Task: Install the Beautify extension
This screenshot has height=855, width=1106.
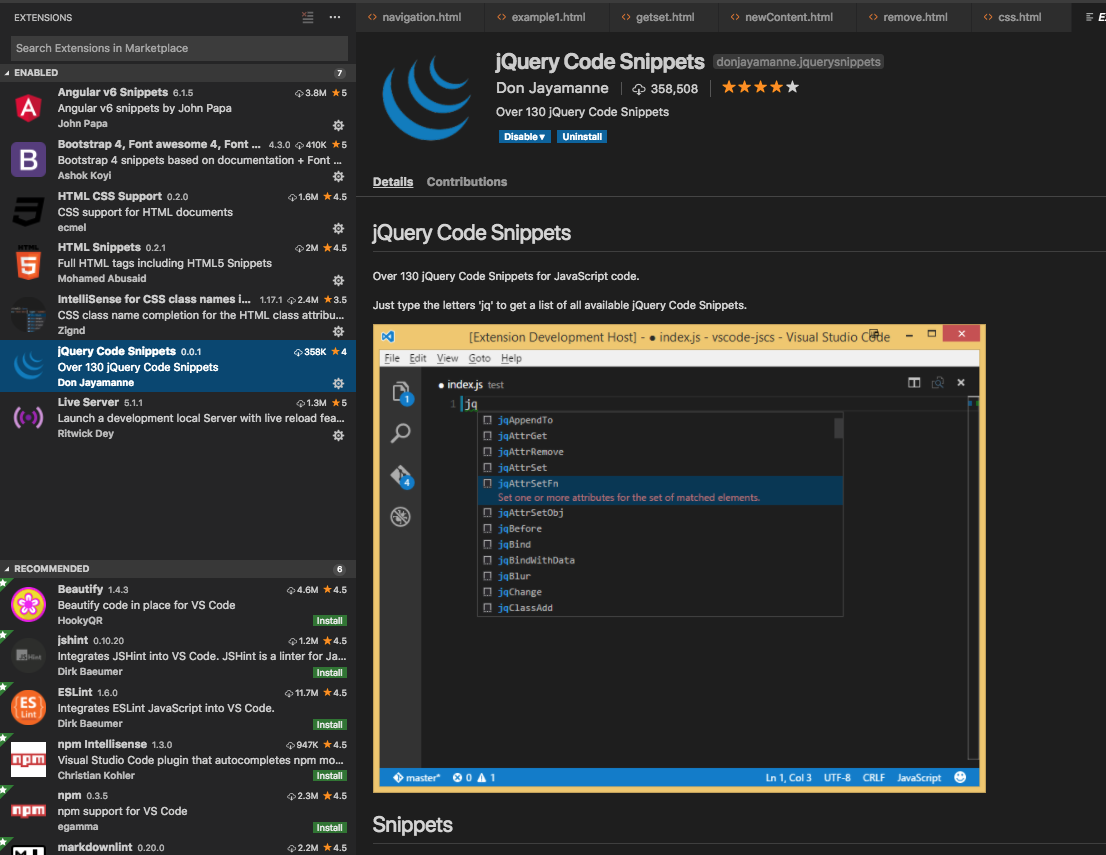Action: pyautogui.click(x=329, y=621)
